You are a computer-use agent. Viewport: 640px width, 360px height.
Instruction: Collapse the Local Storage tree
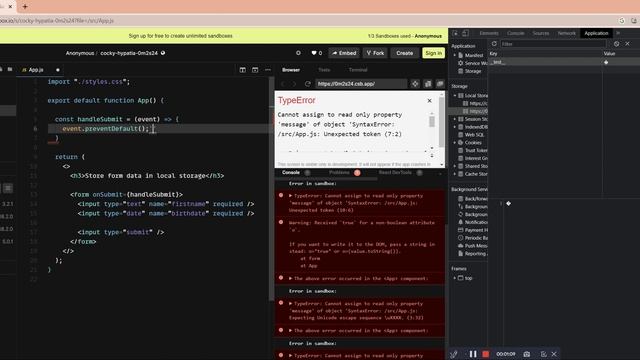tap(455, 96)
